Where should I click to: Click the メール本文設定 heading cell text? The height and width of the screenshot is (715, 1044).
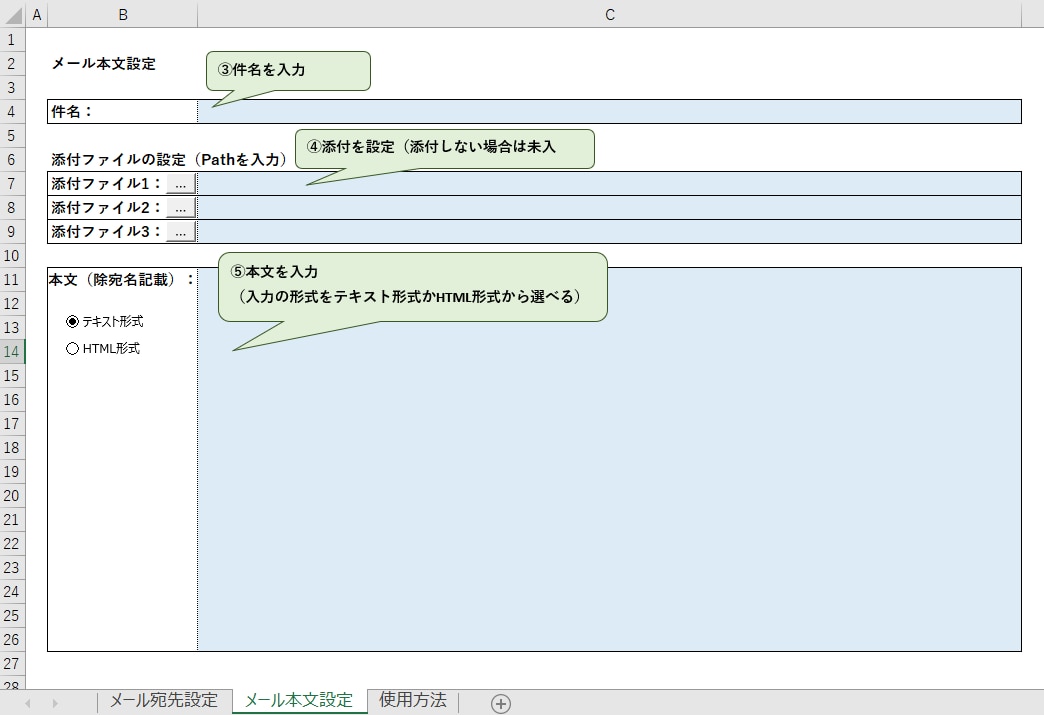[x=104, y=64]
